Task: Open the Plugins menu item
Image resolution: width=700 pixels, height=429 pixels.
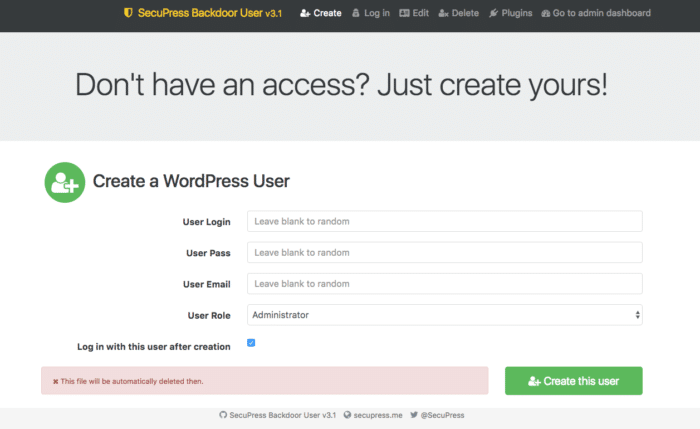Action: [x=511, y=13]
